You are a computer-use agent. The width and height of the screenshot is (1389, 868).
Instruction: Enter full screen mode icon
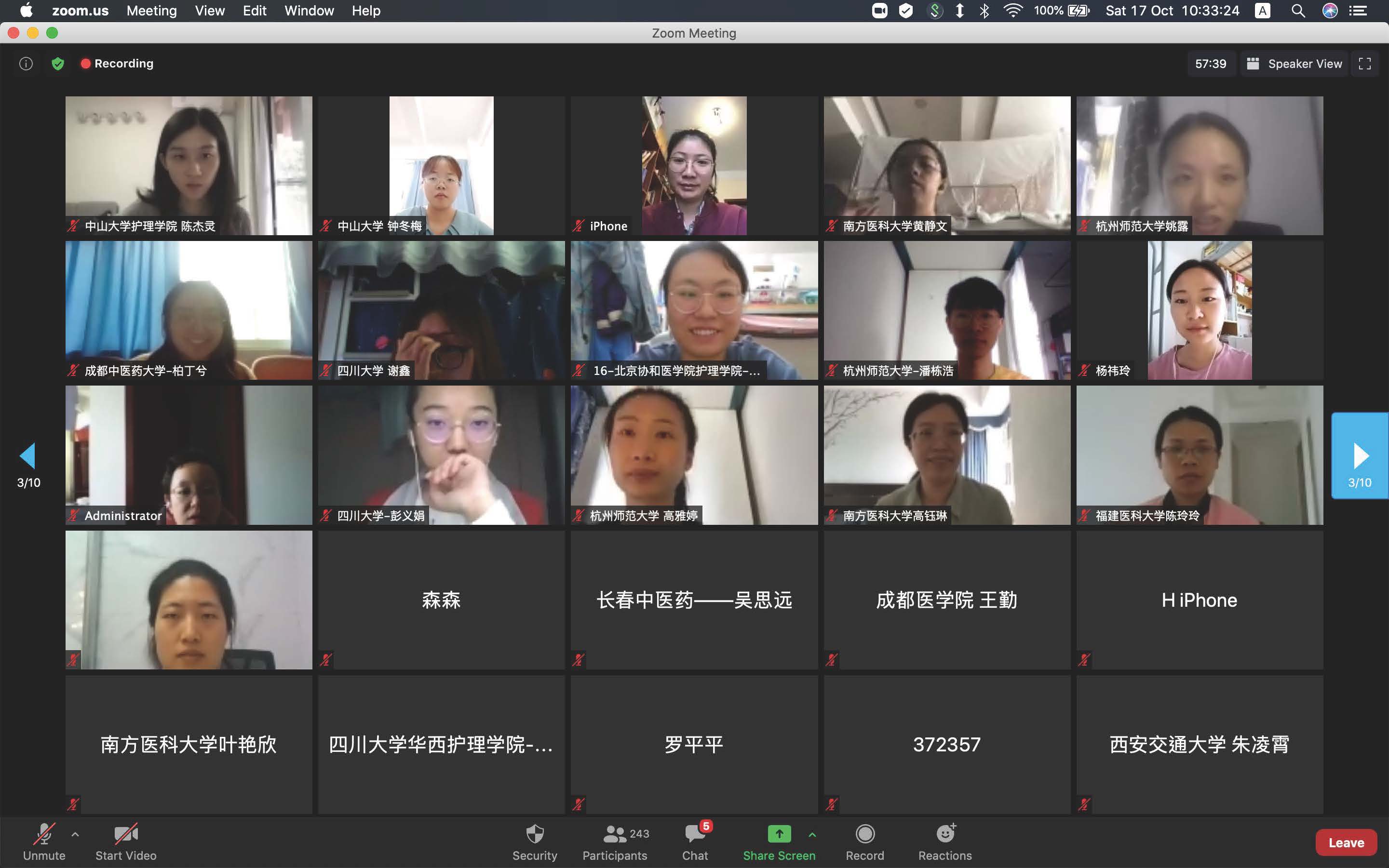coord(1365,64)
